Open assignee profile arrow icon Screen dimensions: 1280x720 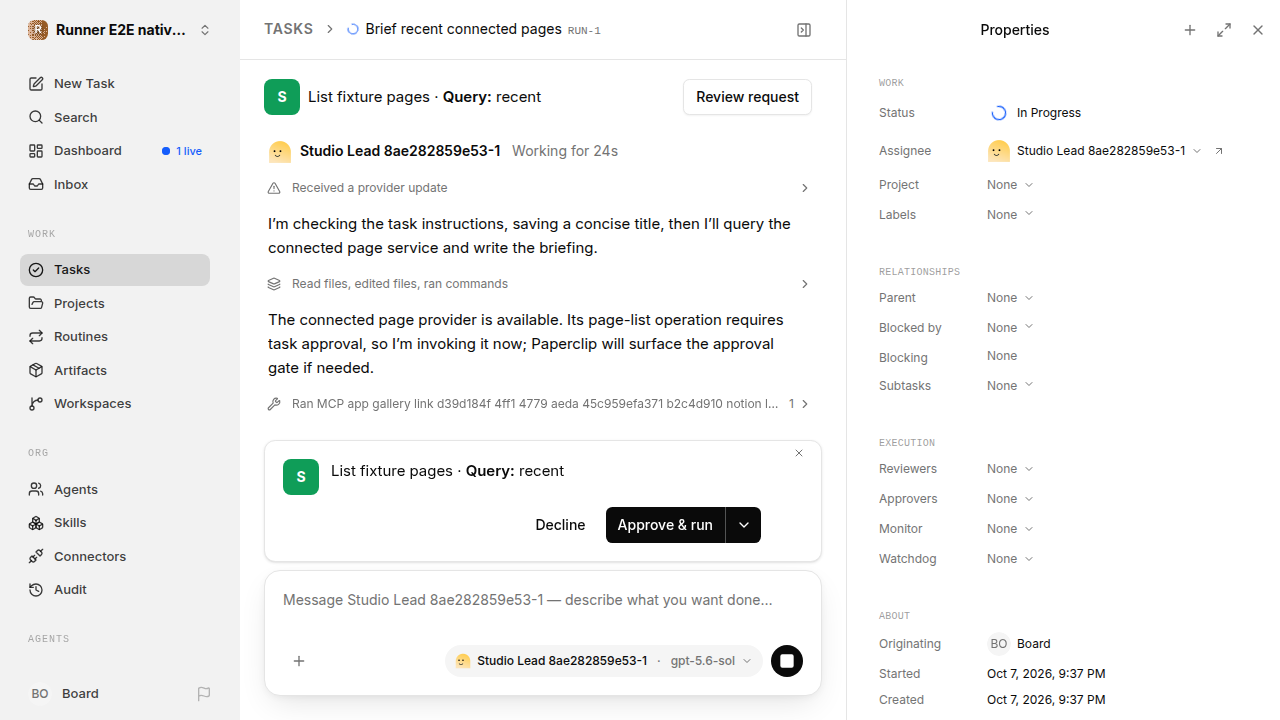pos(1219,151)
